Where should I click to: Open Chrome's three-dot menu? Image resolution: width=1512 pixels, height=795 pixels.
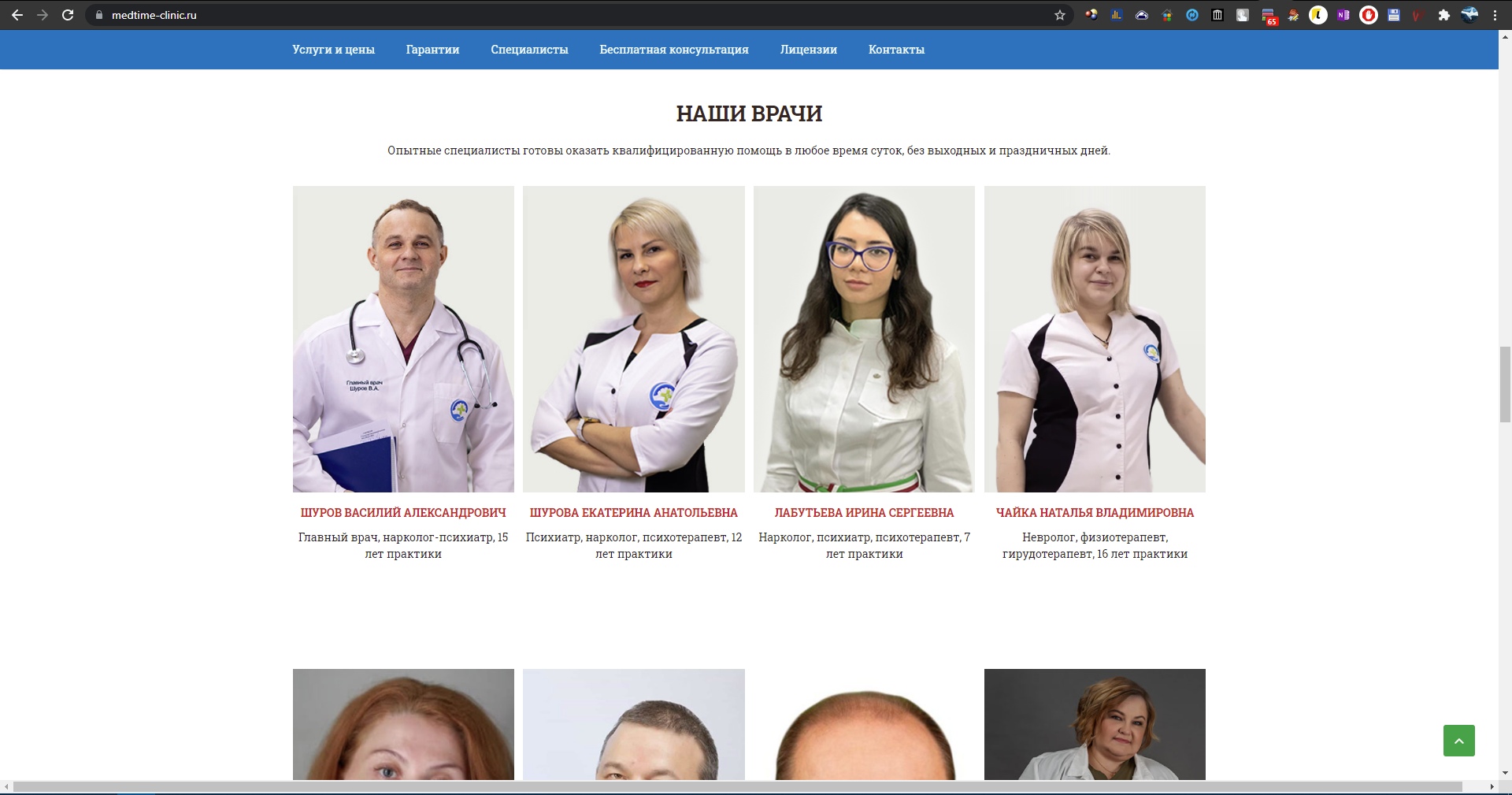point(1495,15)
